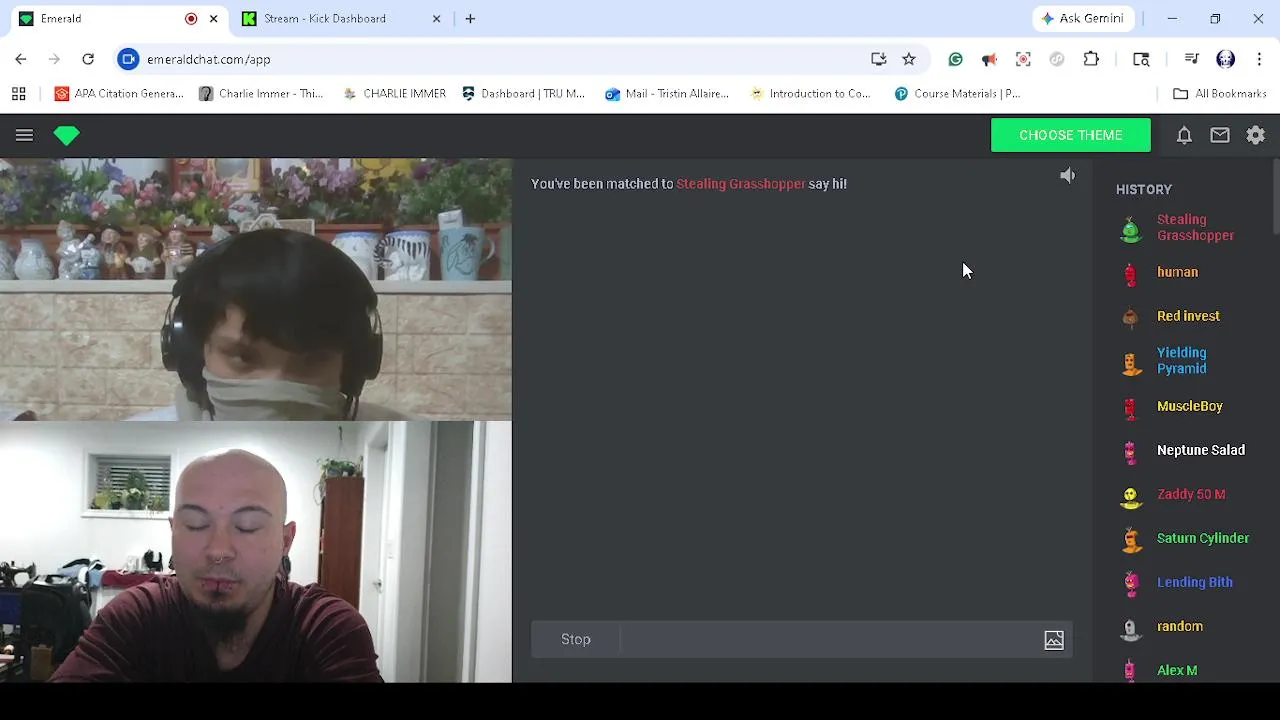Mute chat sound with speaker icon
The height and width of the screenshot is (720, 1280).
coord(1068,176)
